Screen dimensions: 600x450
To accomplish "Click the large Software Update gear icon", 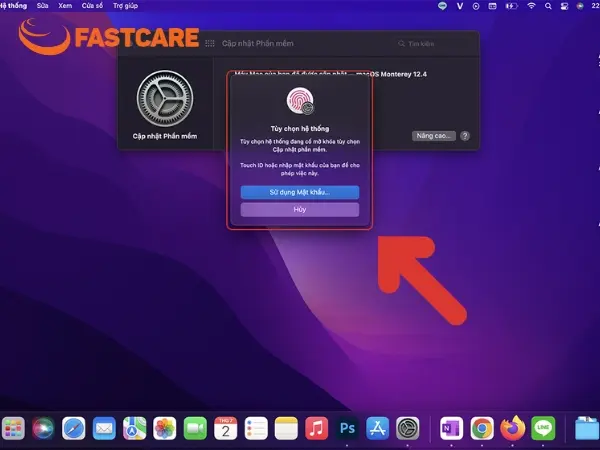I will [x=165, y=99].
